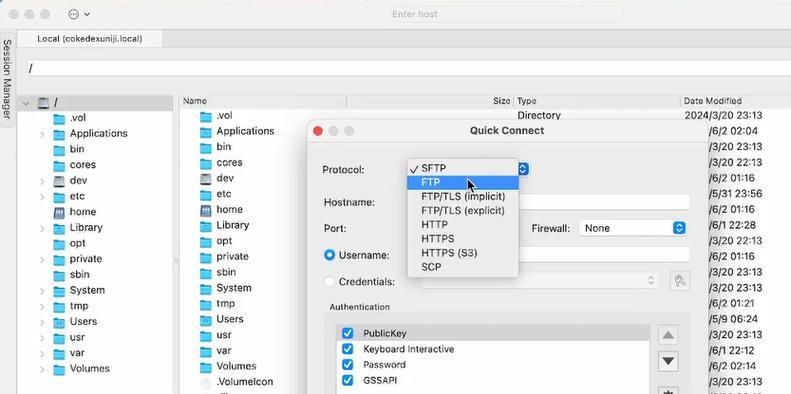
Task: Select home icon in tree
Action: pos(60,212)
